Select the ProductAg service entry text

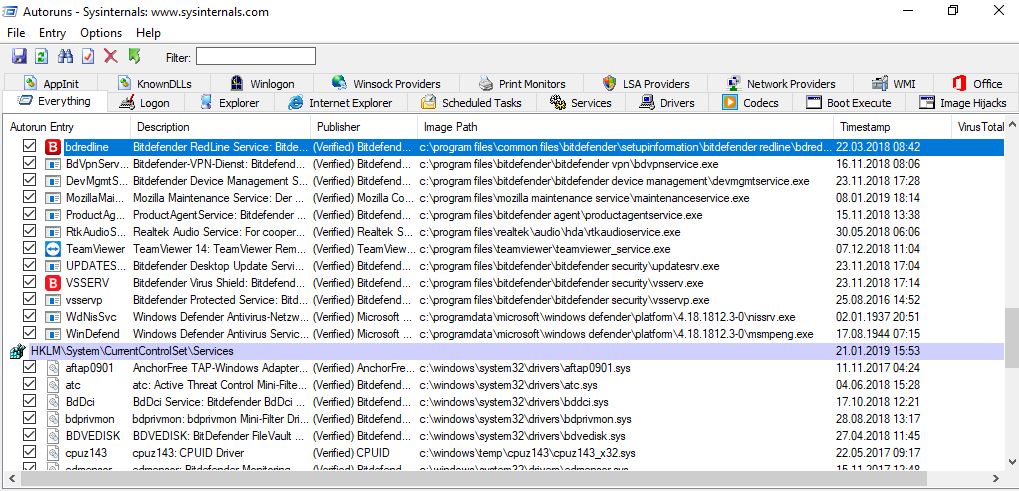coord(96,215)
